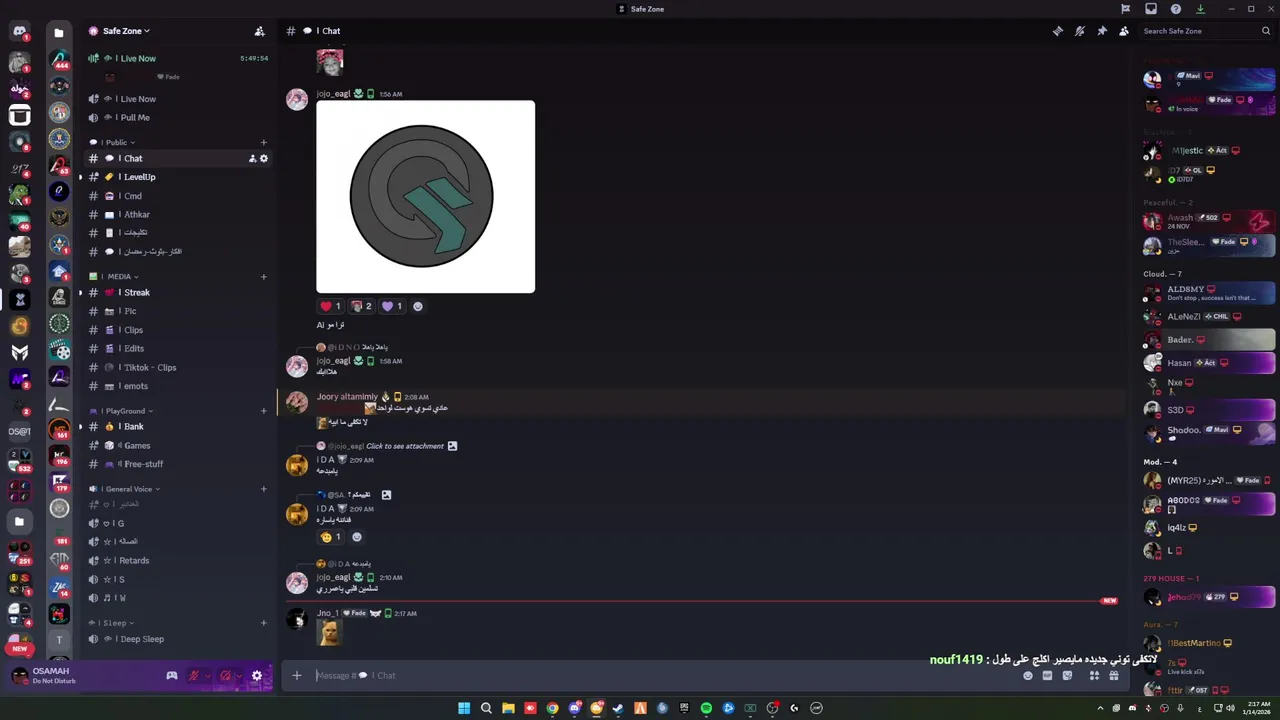
Task: Open pinned messages pin icon
Action: (1102, 31)
